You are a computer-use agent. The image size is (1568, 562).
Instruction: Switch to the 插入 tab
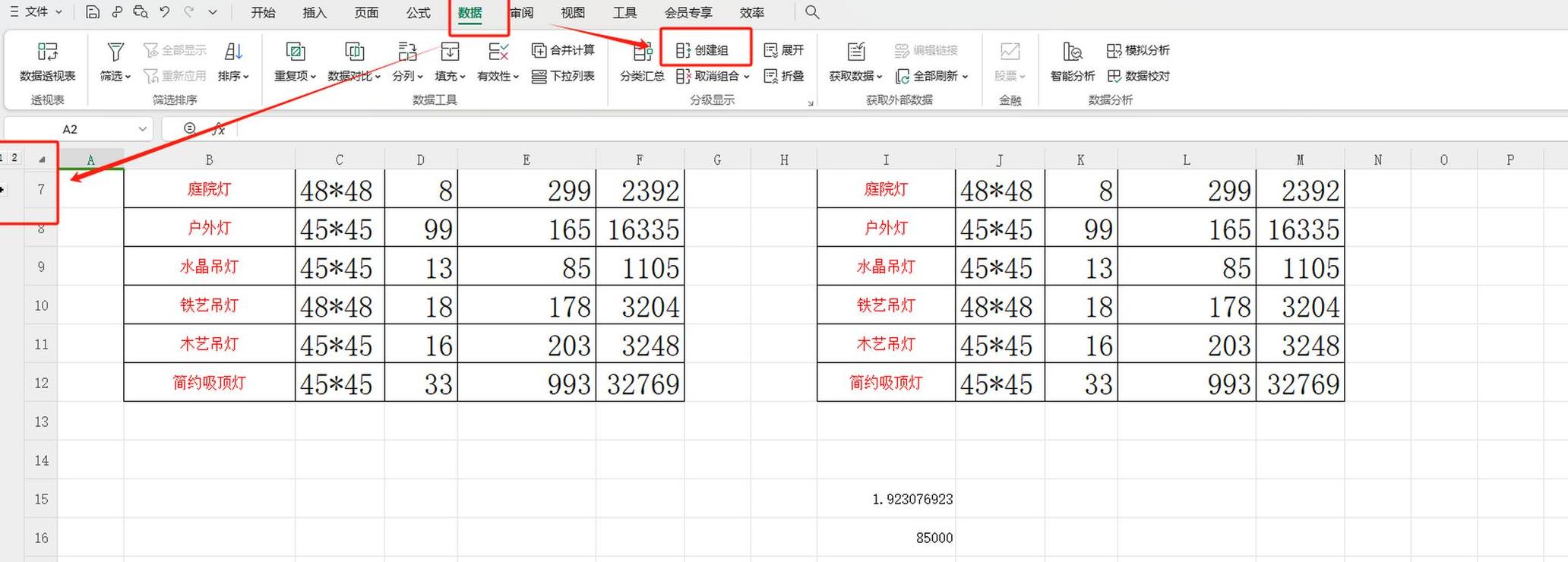(x=315, y=13)
